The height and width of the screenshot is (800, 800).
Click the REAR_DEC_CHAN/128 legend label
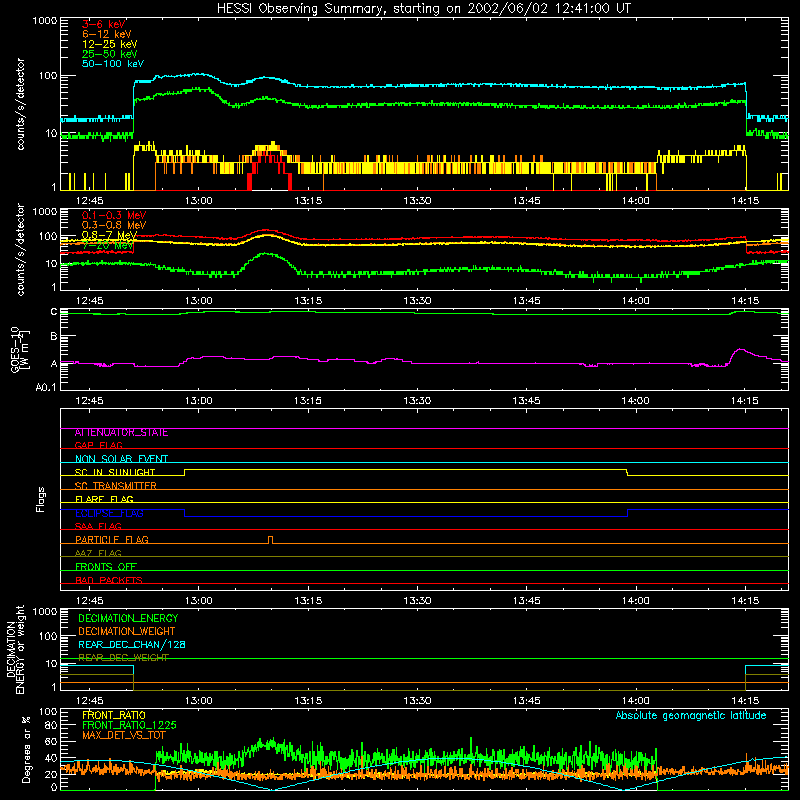click(x=132, y=644)
